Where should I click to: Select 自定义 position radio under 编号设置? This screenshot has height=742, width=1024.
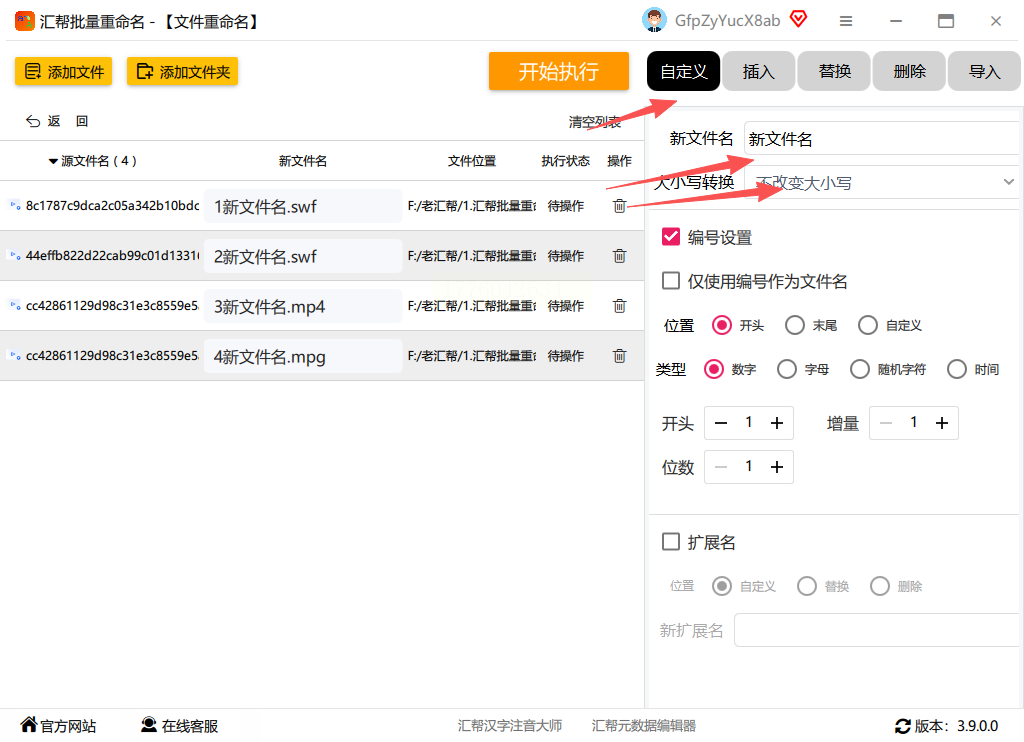[868, 325]
